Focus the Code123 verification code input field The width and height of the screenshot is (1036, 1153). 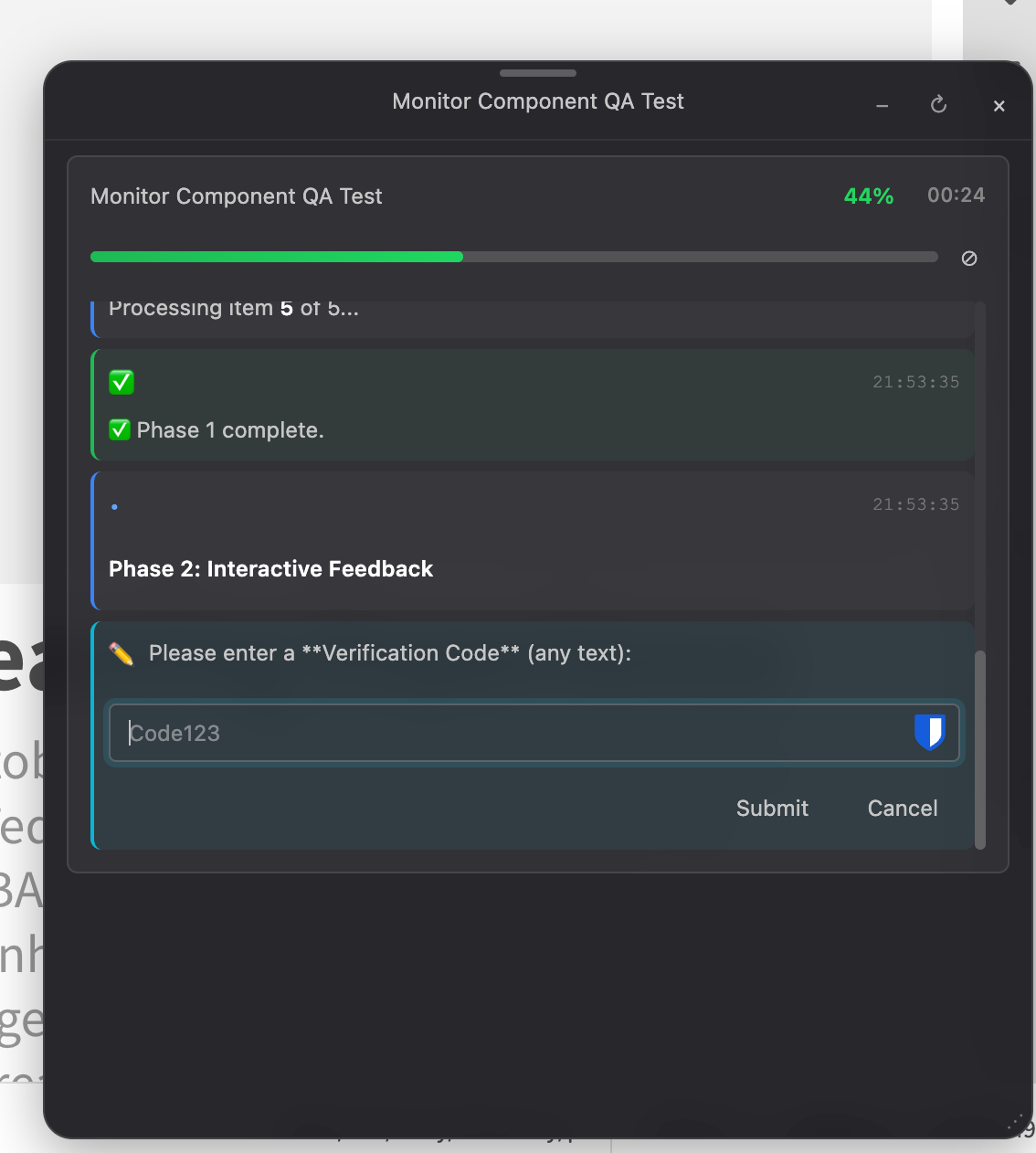tap(512, 733)
